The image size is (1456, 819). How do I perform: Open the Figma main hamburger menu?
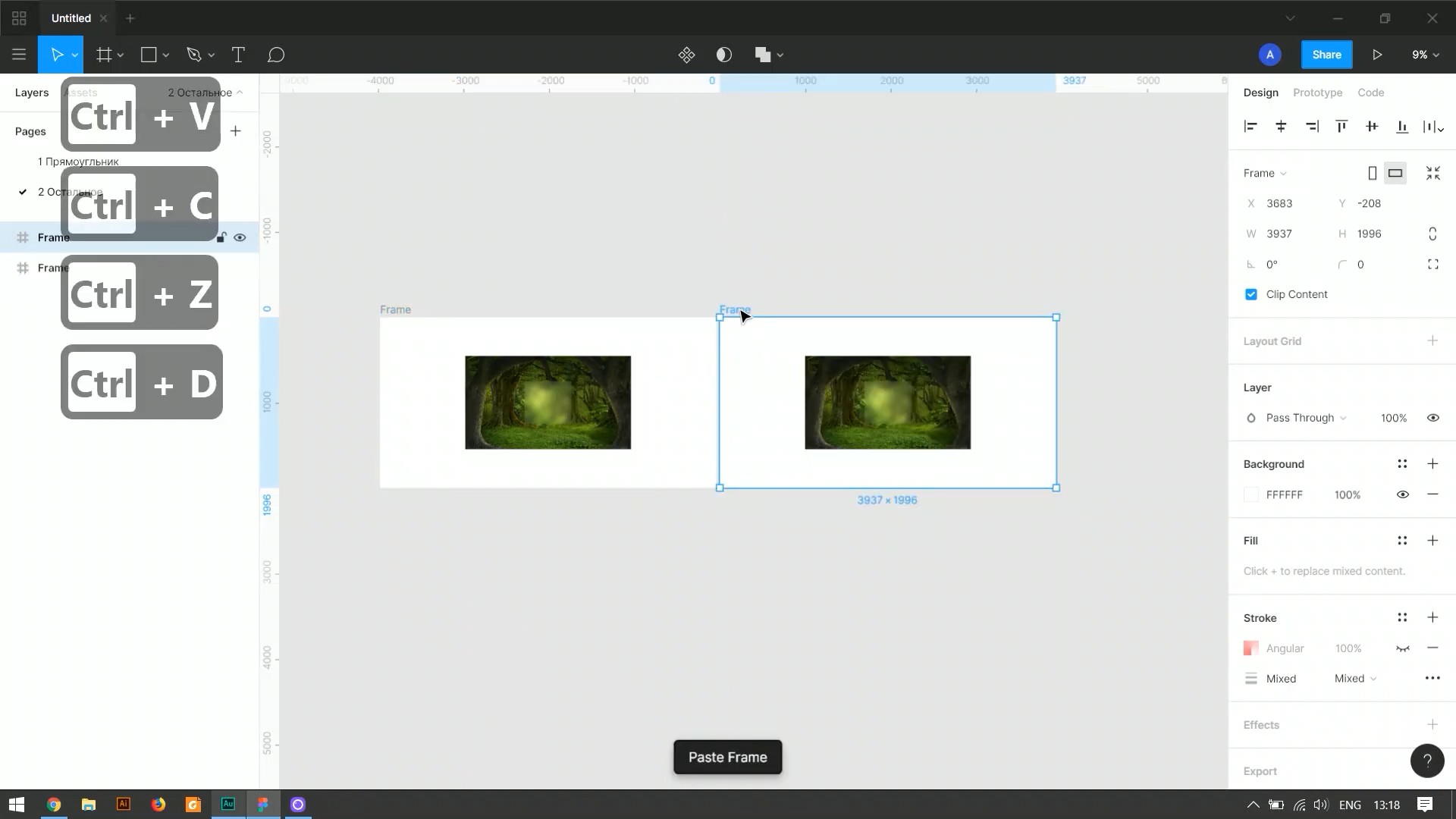tap(19, 55)
